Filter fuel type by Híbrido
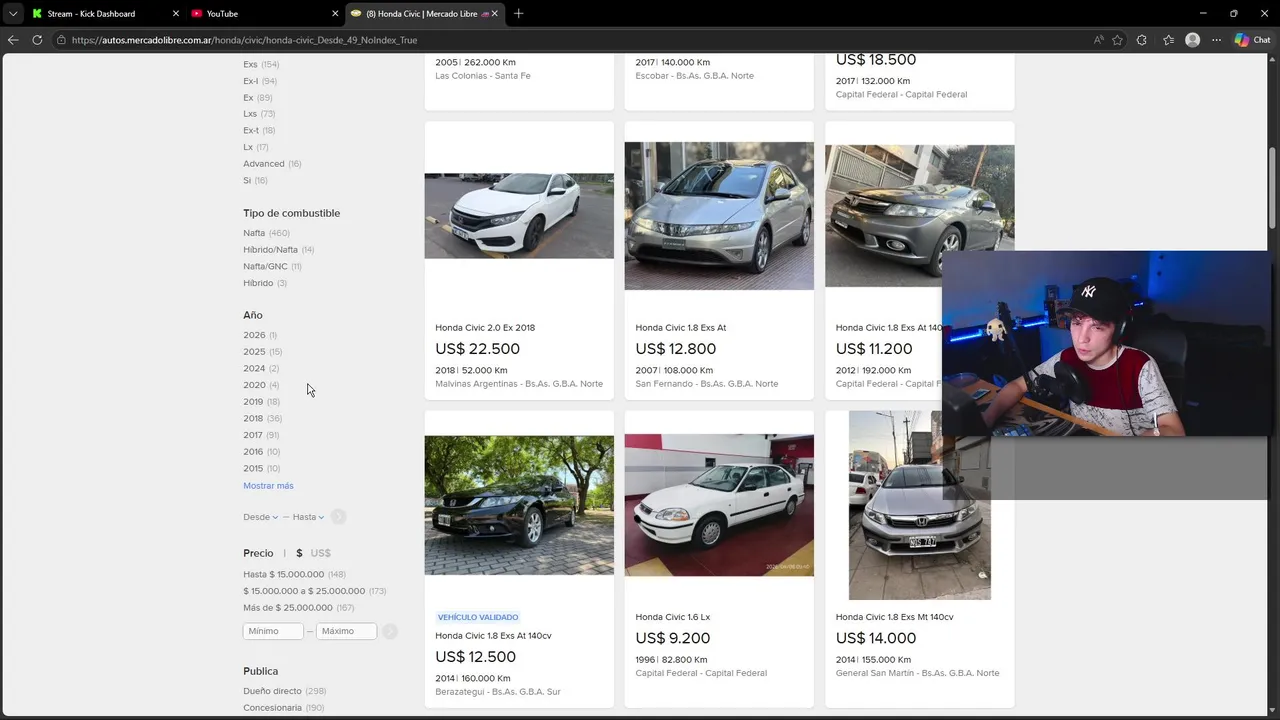This screenshot has width=1280, height=720. tap(265, 283)
